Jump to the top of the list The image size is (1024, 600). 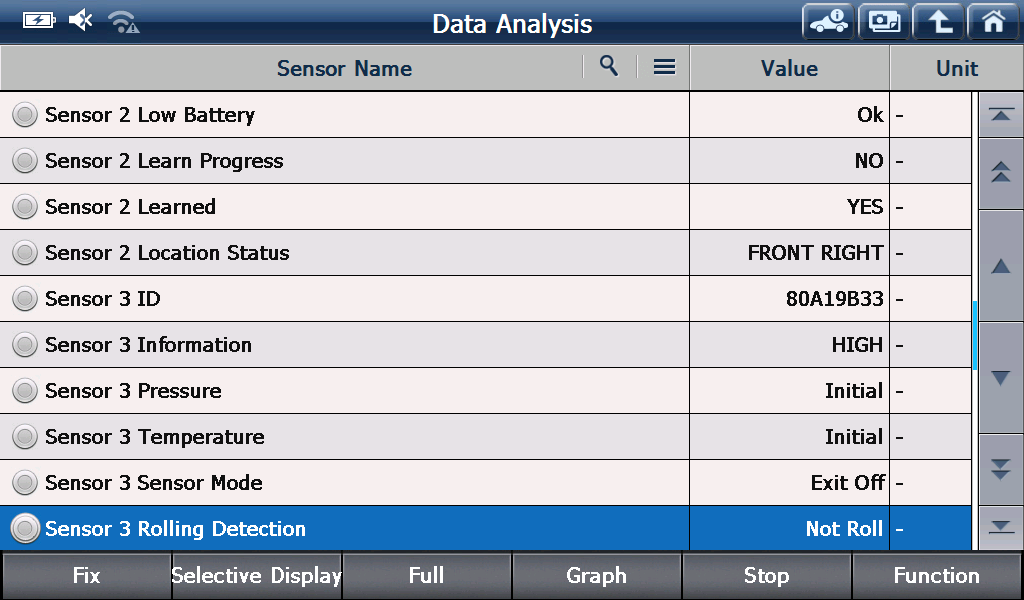tap(1001, 115)
